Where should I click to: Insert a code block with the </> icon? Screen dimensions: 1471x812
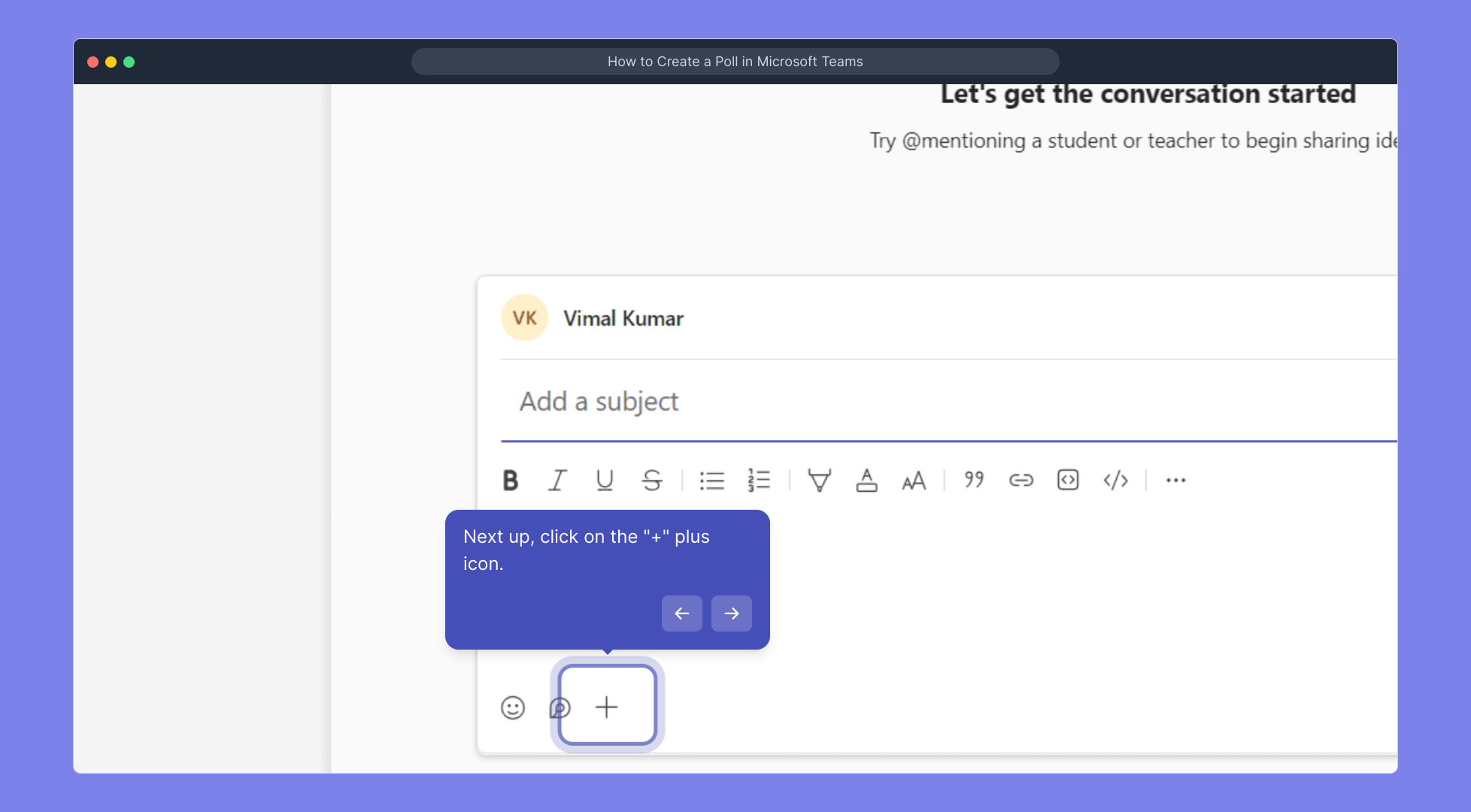pyautogui.click(x=1115, y=480)
